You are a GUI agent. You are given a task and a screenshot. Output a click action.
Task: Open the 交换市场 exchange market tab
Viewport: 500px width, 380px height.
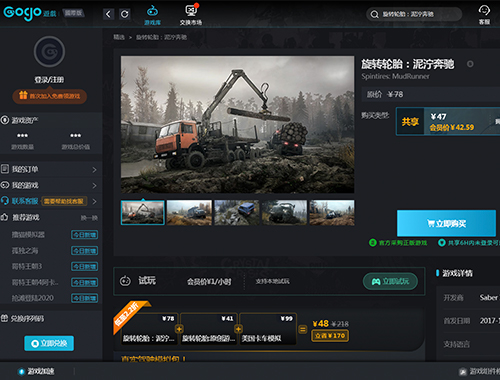(191, 15)
